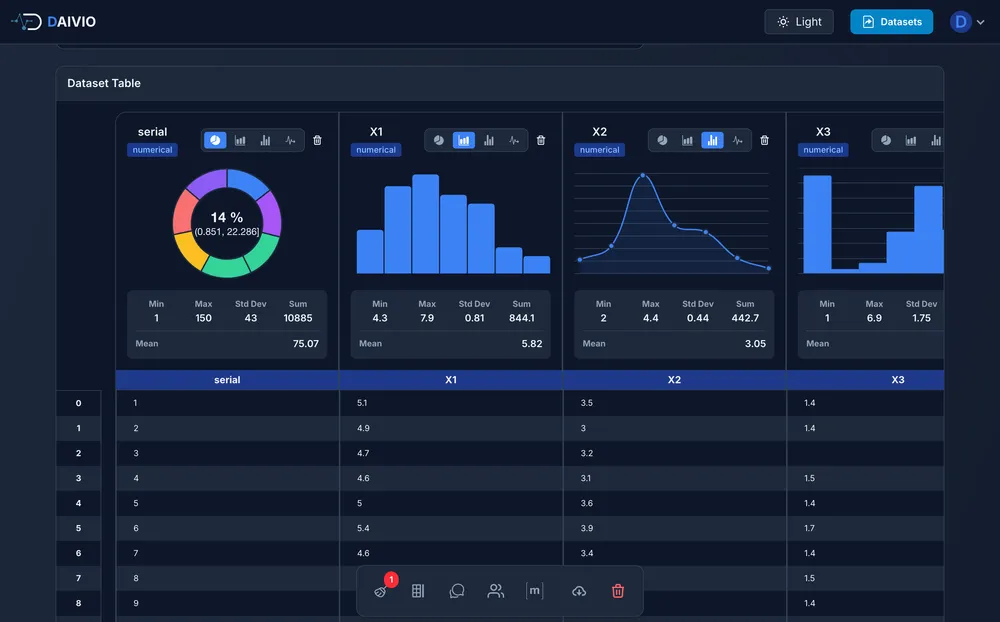This screenshot has width=1000, height=622.
Task: Switch X3 column to bar chart view
Action: tap(933, 140)
